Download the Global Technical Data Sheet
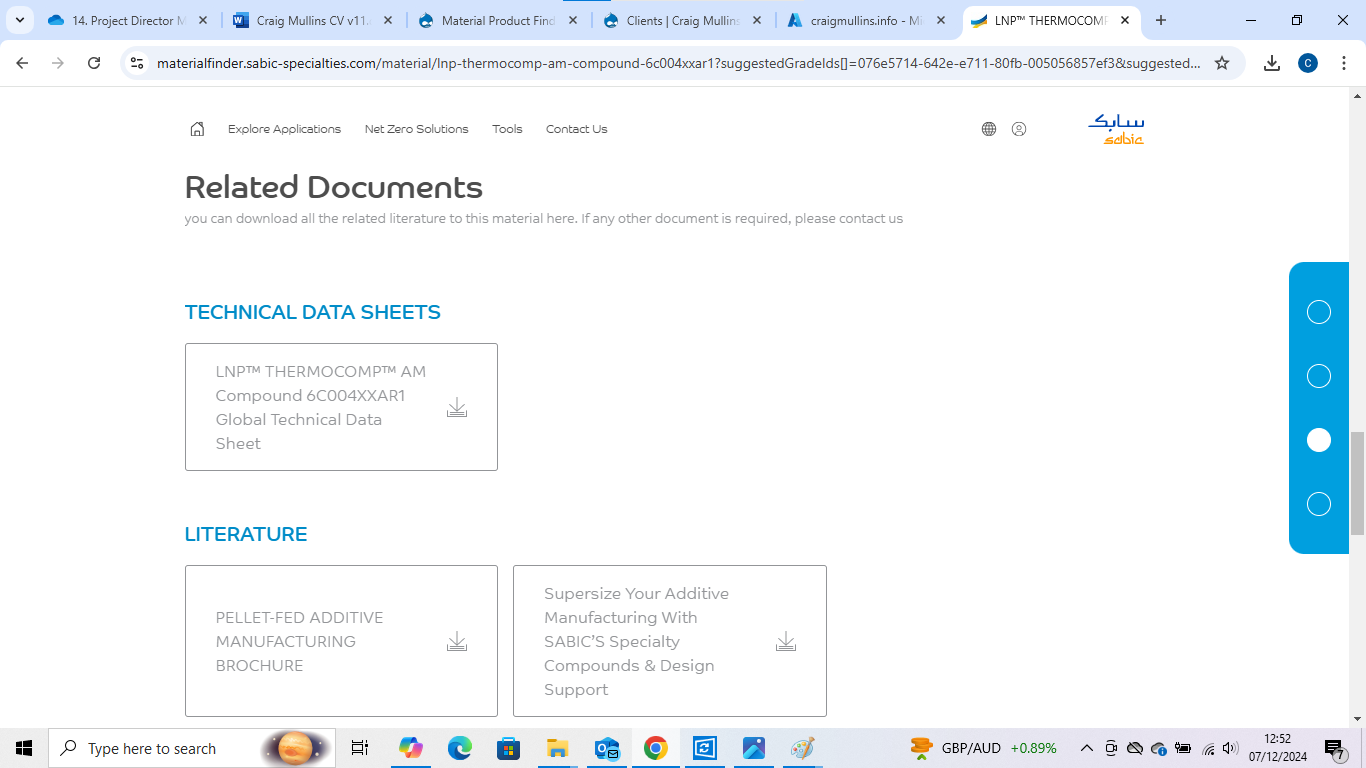 (457, 407)
